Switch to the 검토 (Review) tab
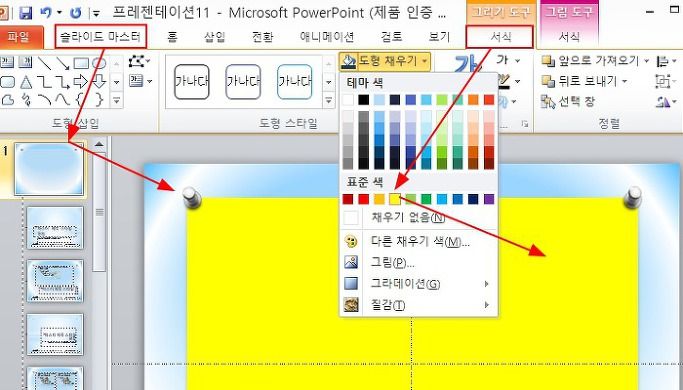 (x=391, y=37)
